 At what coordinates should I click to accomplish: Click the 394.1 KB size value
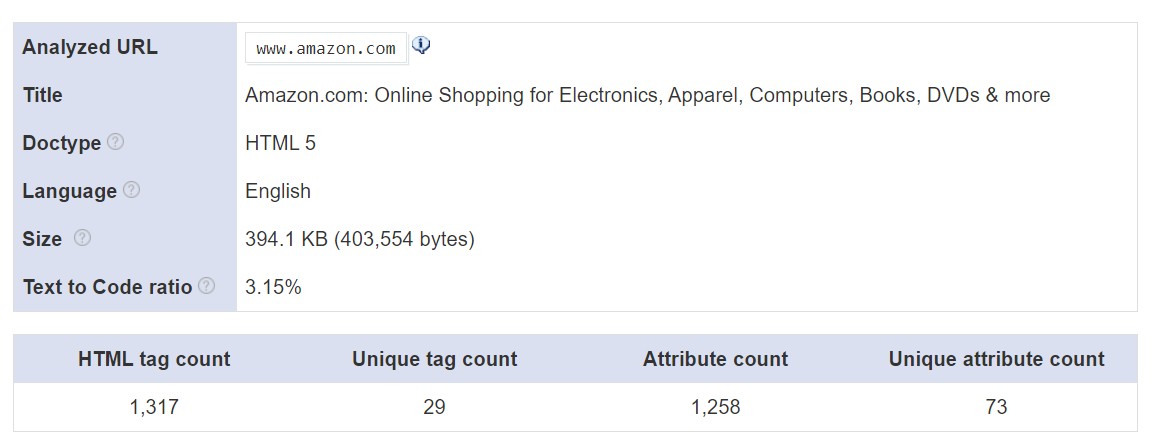tap(359, 239)
